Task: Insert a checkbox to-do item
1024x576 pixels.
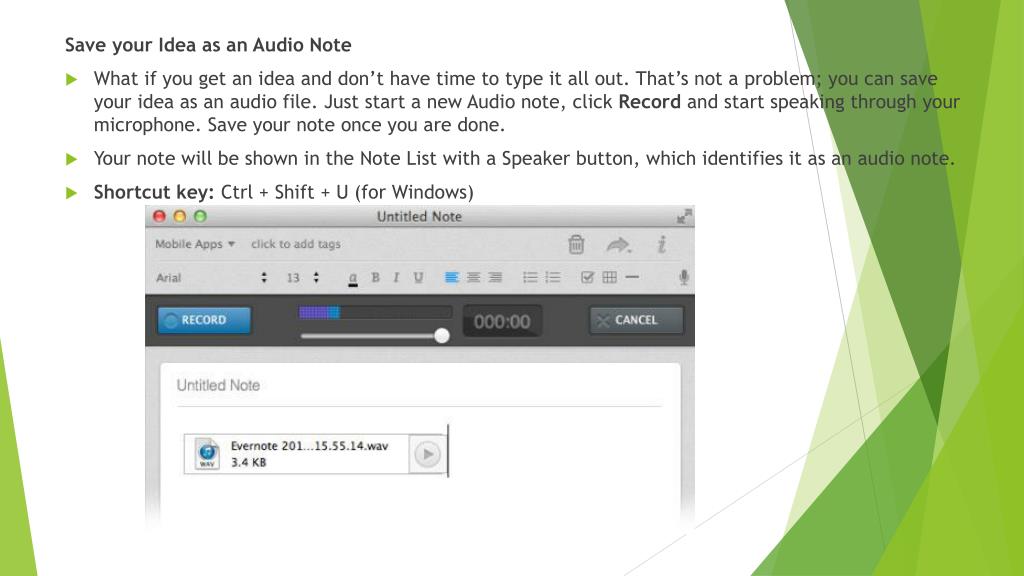Action: point(587,278)
